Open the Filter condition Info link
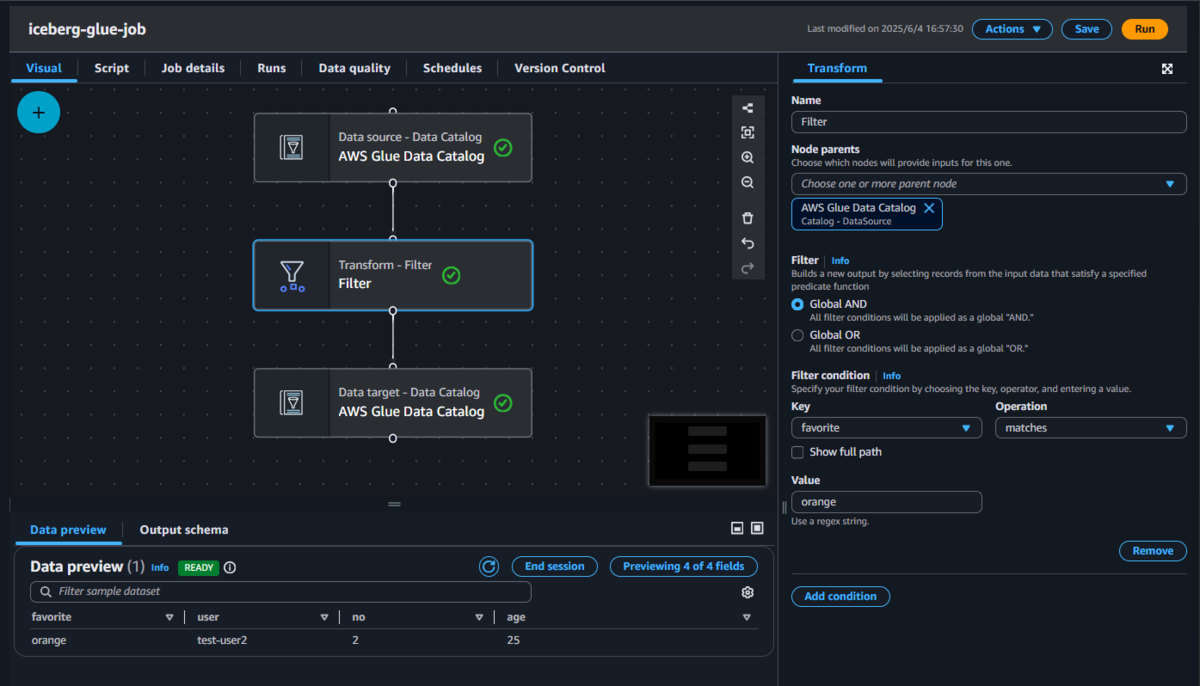The image size is (1200, 686). (x=891, y=376)
